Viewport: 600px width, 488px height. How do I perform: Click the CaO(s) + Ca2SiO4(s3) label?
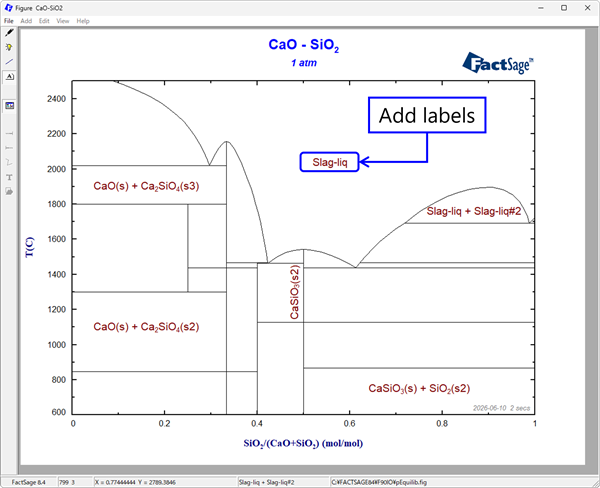pyautogui.click(x=146, y=186)
